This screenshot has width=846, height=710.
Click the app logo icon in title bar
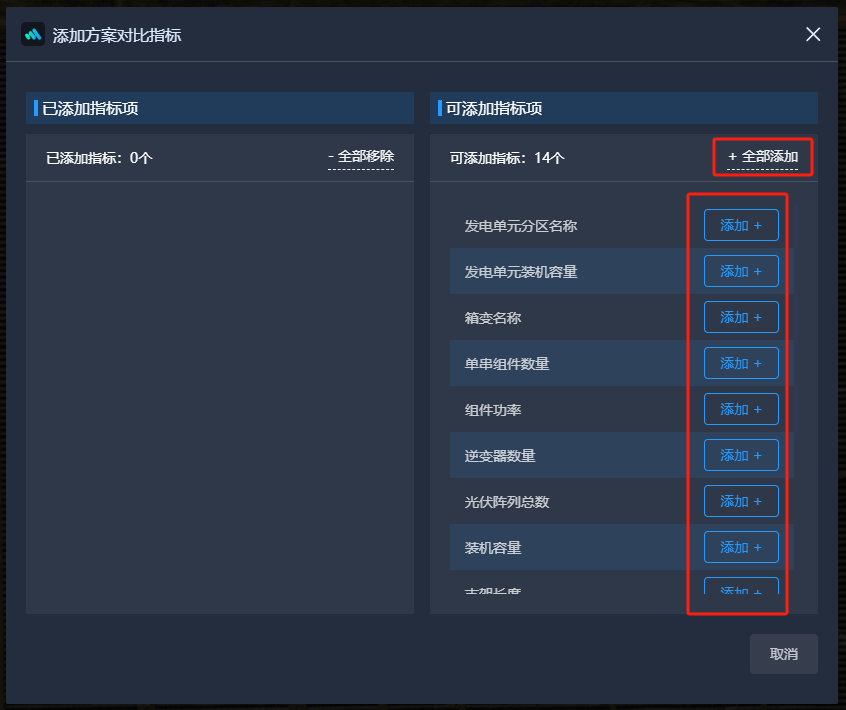click(33, 35)
